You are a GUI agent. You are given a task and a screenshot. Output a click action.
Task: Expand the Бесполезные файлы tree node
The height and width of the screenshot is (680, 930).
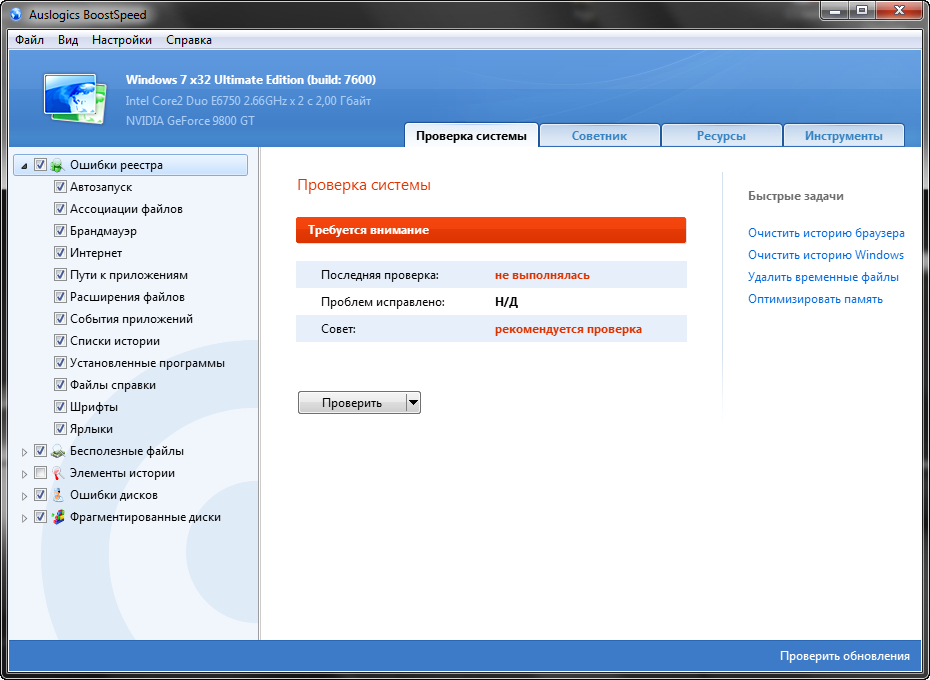(x=24, y=452)
